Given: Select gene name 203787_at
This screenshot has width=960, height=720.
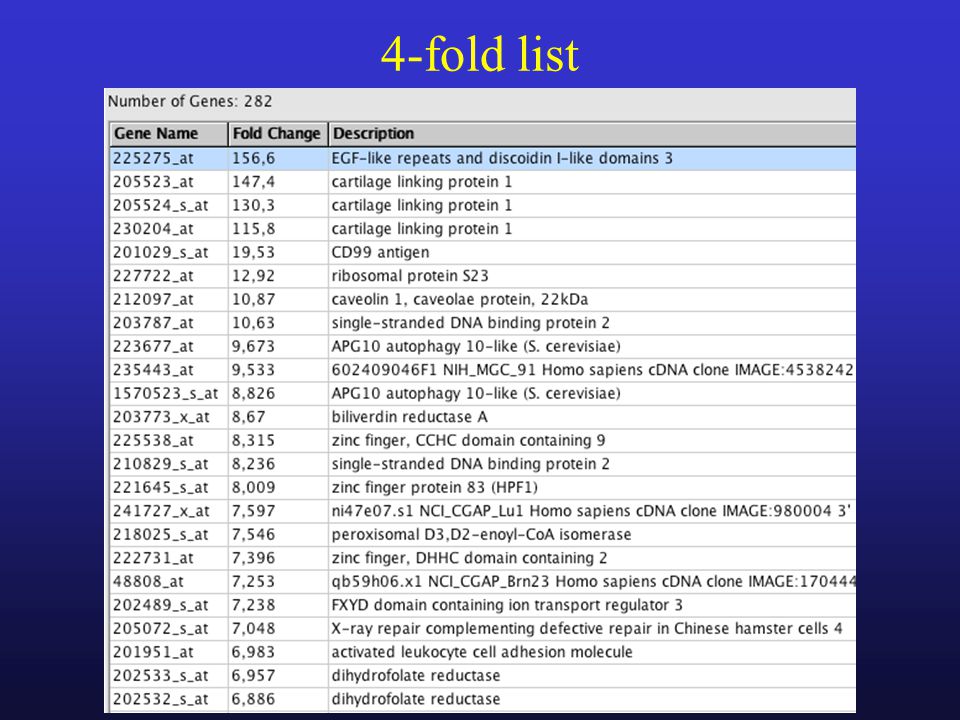Looking at the screenshot, I should (153, 323).
